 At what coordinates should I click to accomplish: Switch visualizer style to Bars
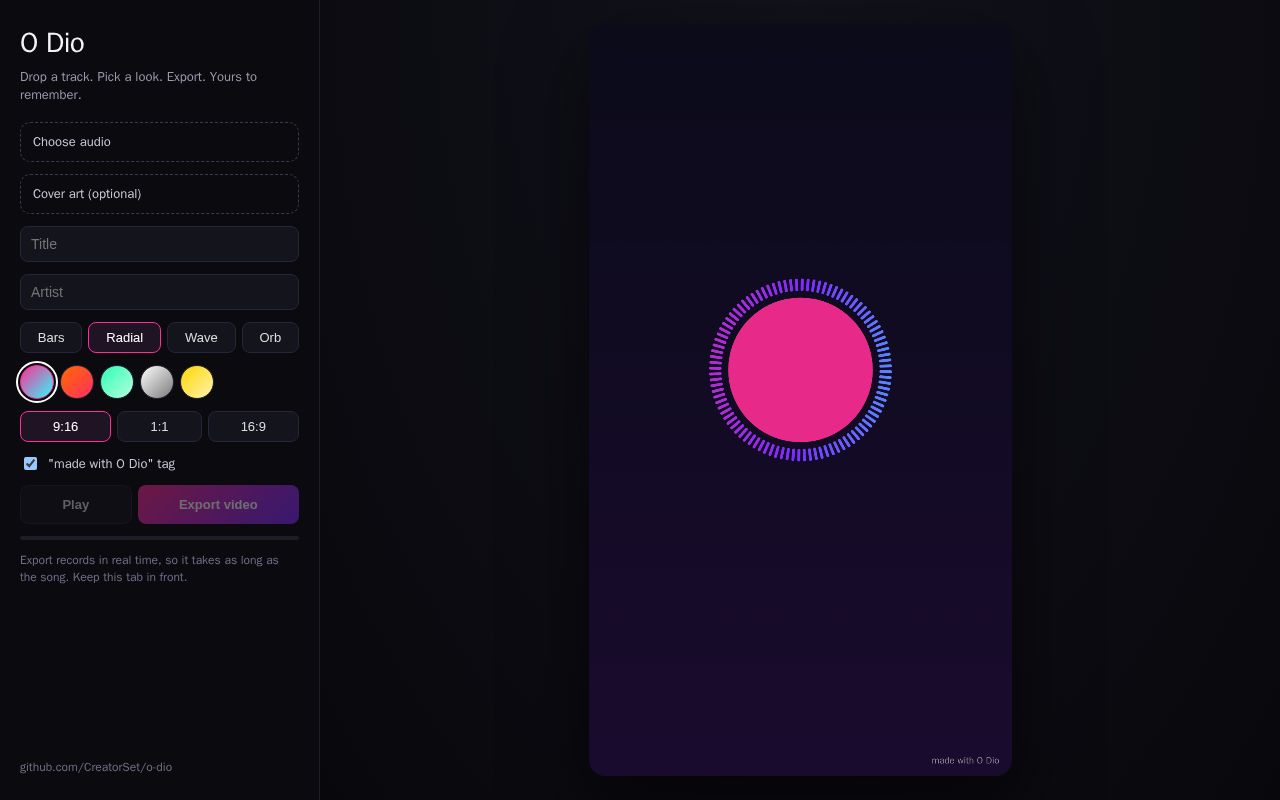[x=51, y=338]
